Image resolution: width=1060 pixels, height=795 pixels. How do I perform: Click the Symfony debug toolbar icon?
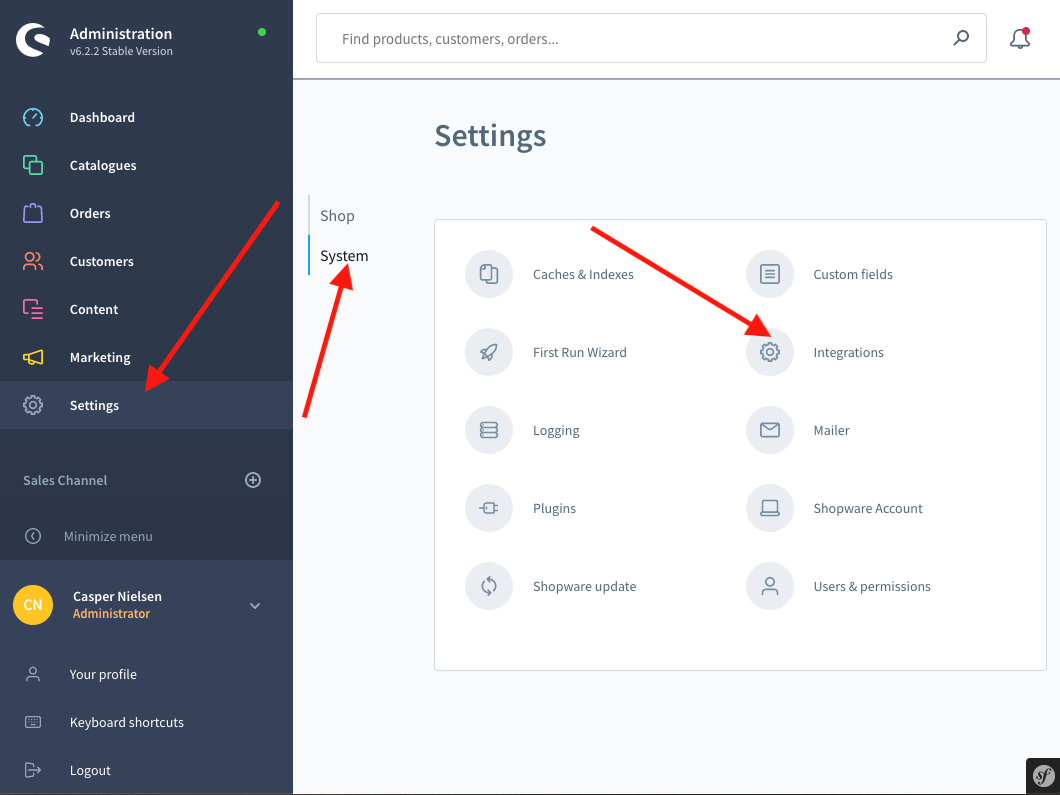coord(1043,775)
